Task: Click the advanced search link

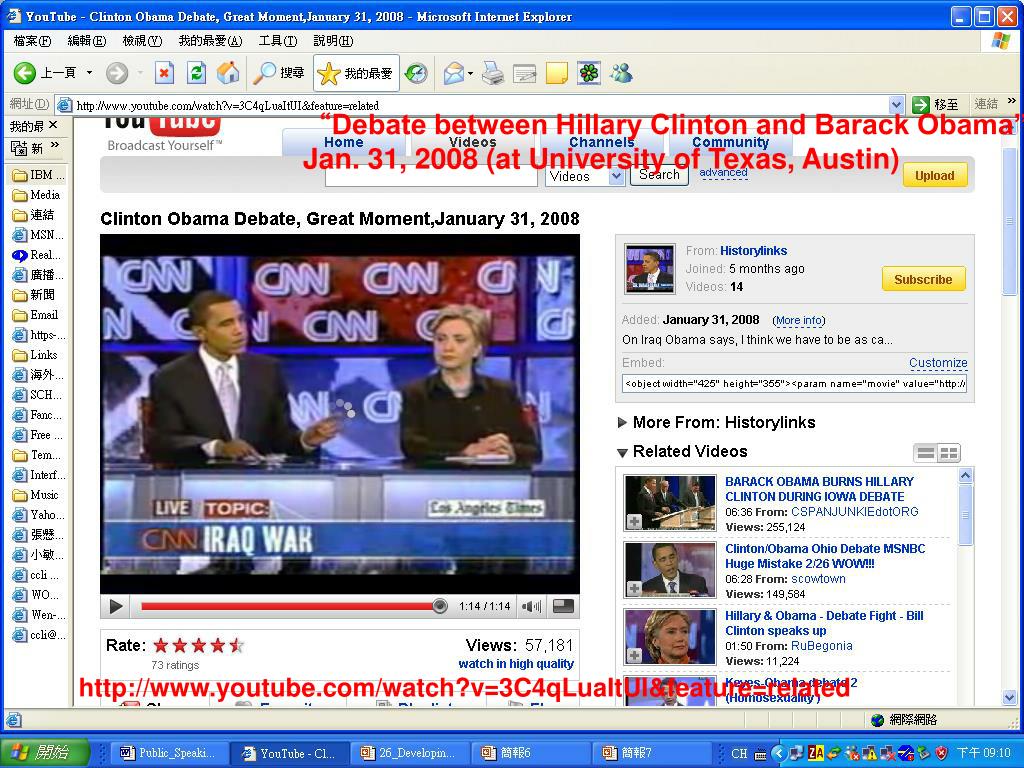Action: click(723, 173)
